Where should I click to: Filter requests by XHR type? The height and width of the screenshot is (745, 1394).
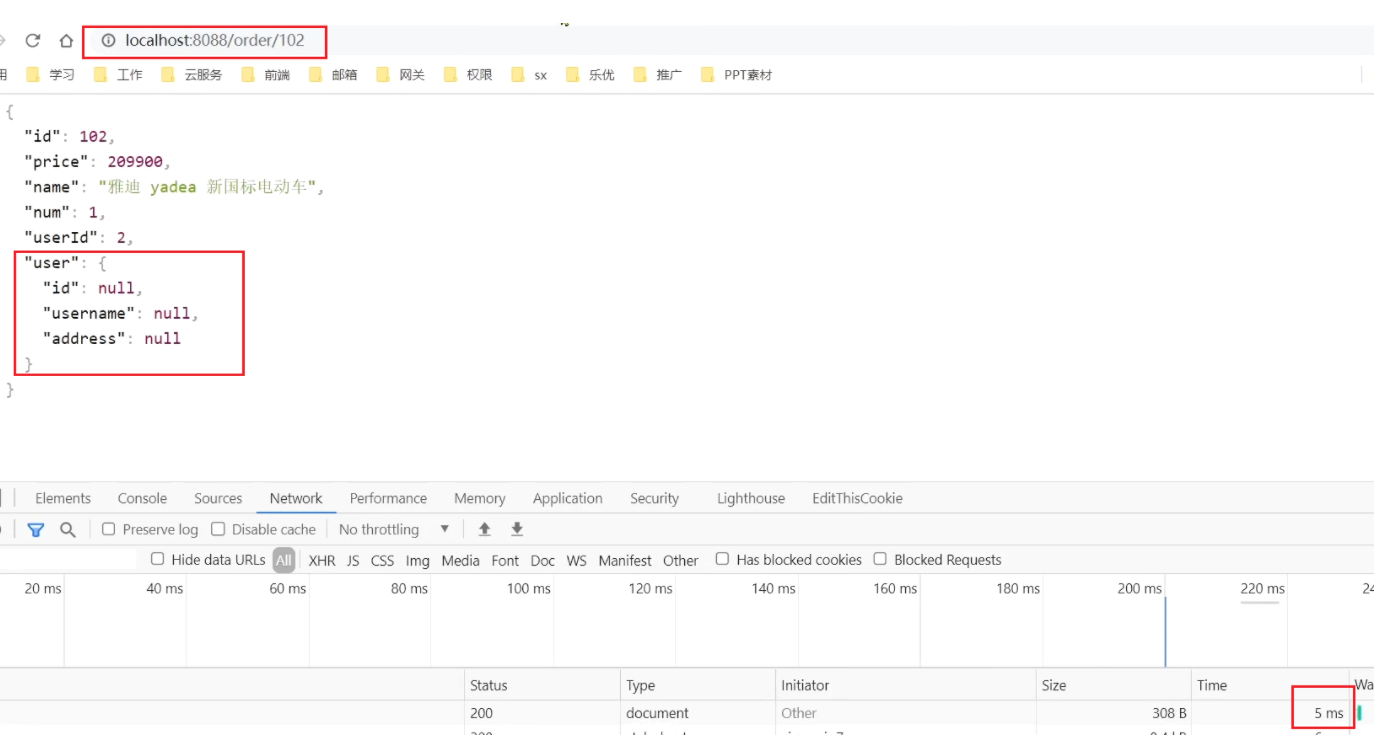point(322,560)
